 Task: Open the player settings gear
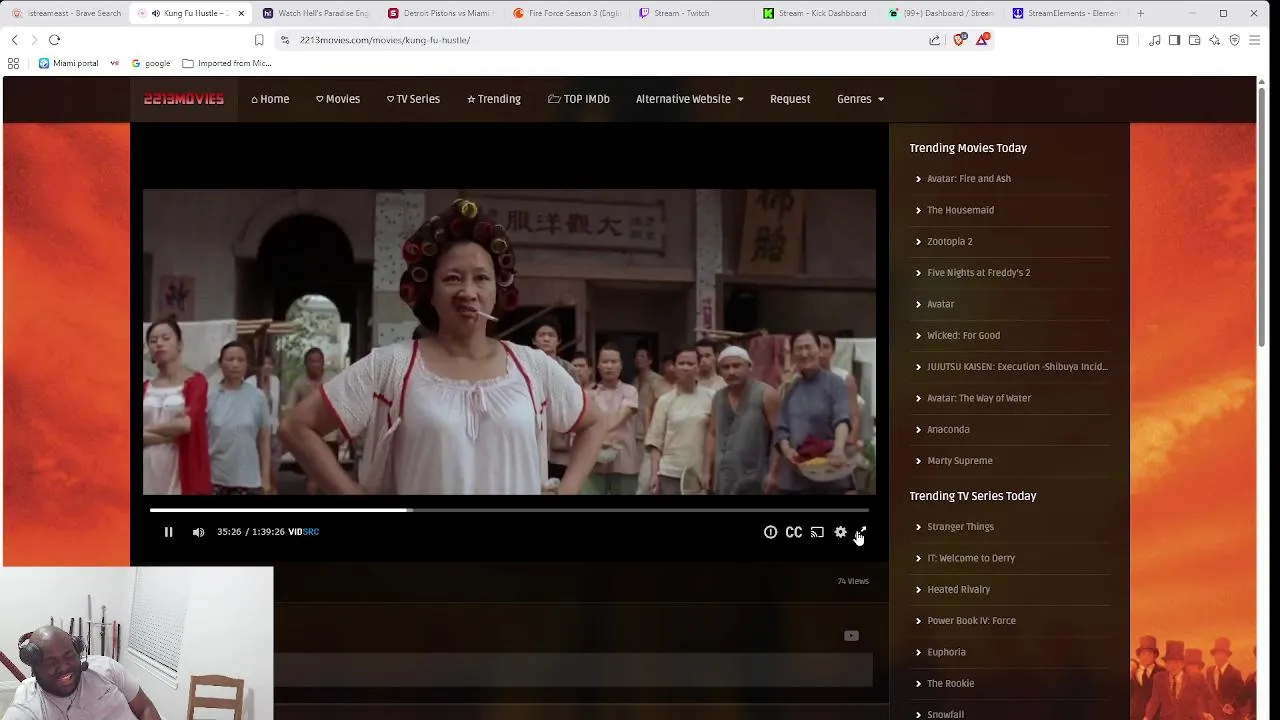(840, 532)
